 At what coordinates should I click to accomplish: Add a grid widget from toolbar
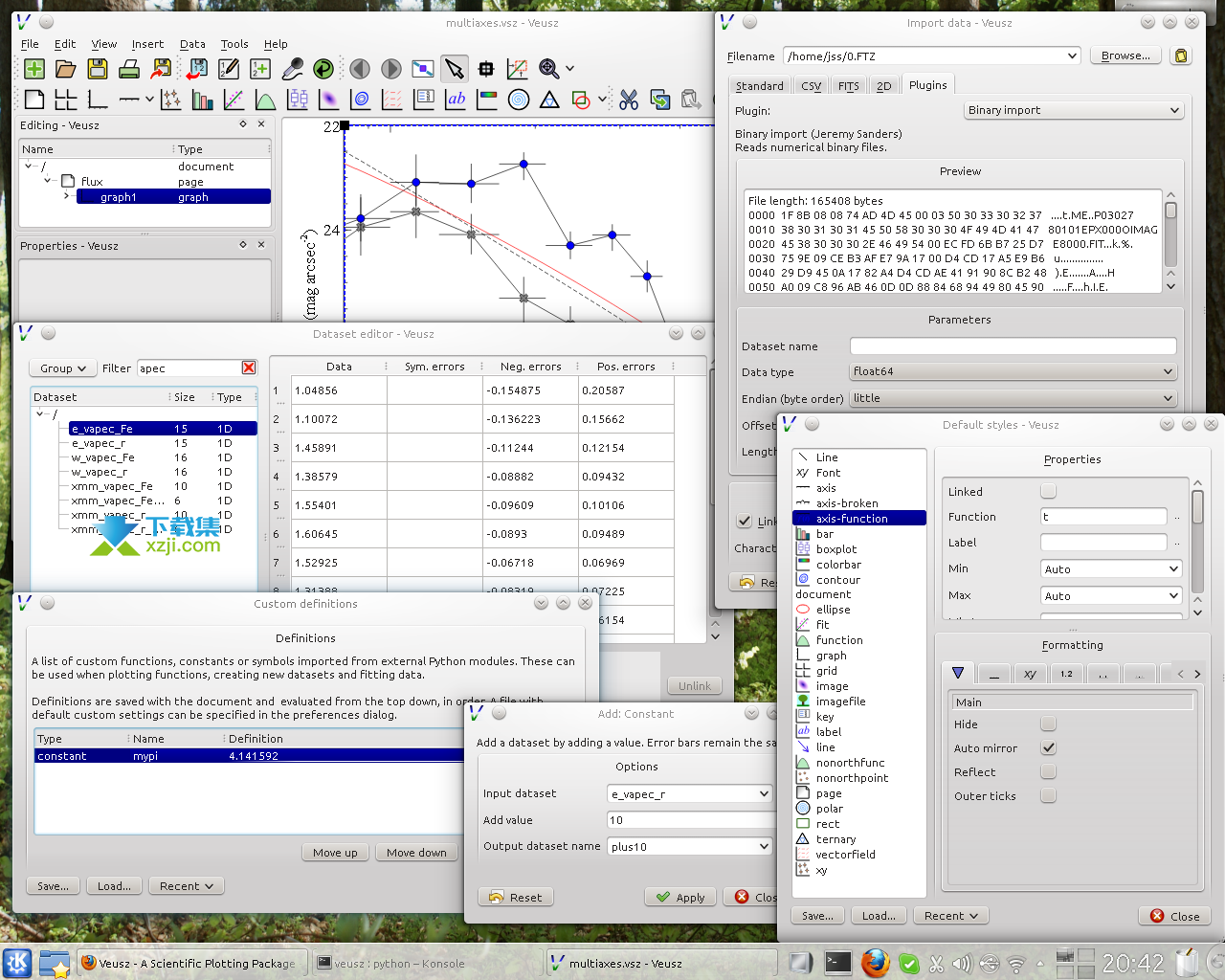(x=66, y=99)
